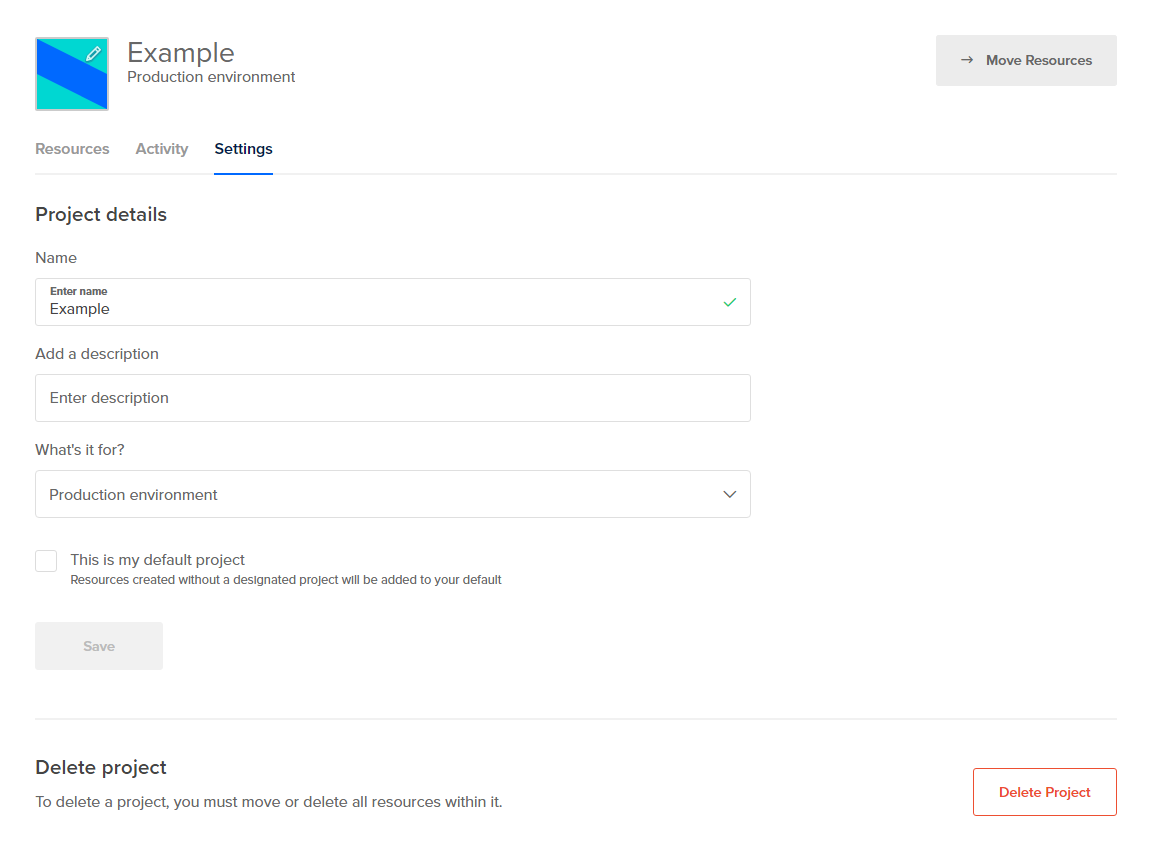Switch to the Activity tab

(x=162, y=149)
